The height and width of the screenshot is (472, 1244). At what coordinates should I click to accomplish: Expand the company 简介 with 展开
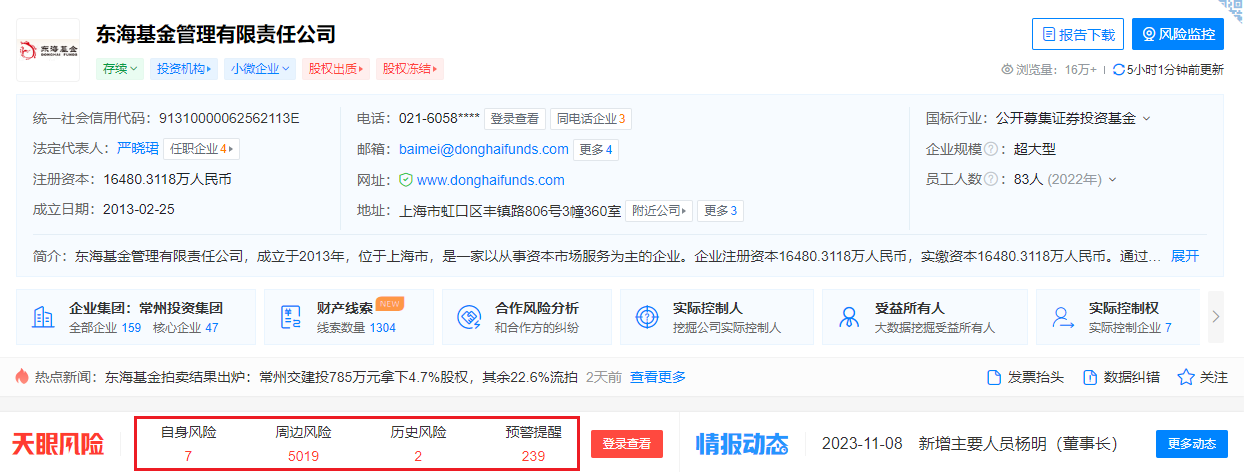1185,256
